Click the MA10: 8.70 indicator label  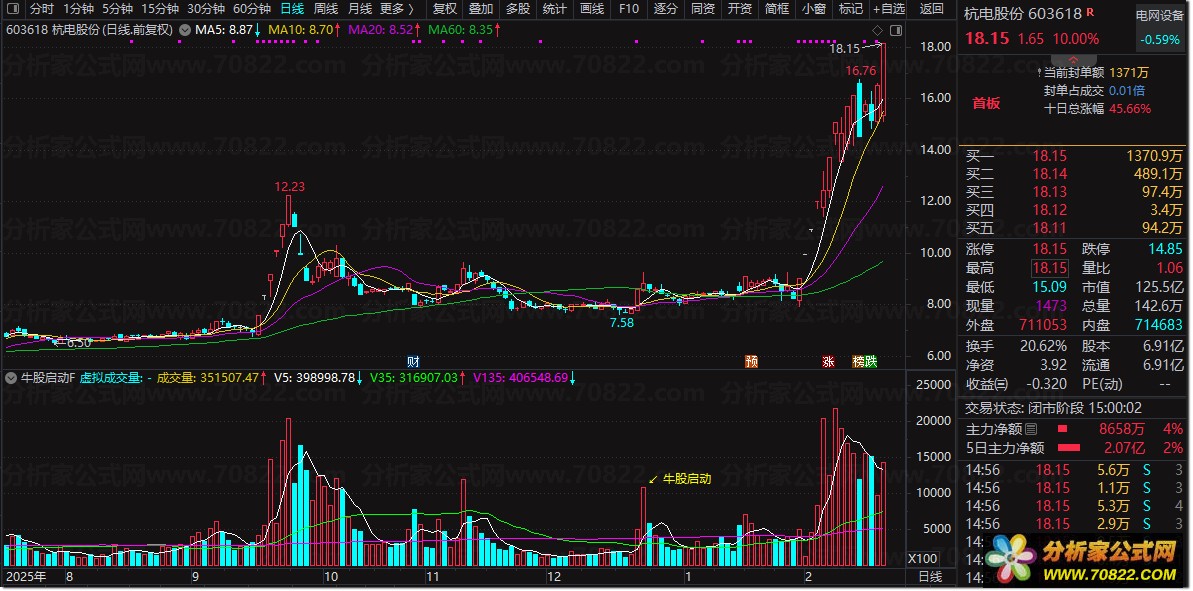click(x=299, y=30)
